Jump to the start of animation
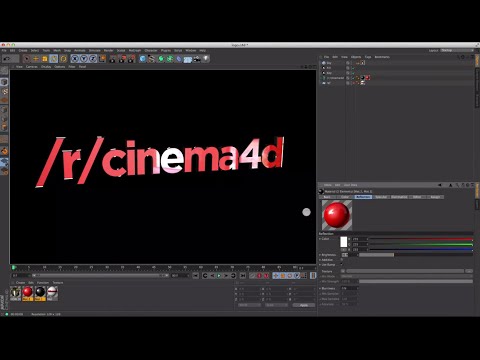The image size is (480, 360). (x=196, y=276)
